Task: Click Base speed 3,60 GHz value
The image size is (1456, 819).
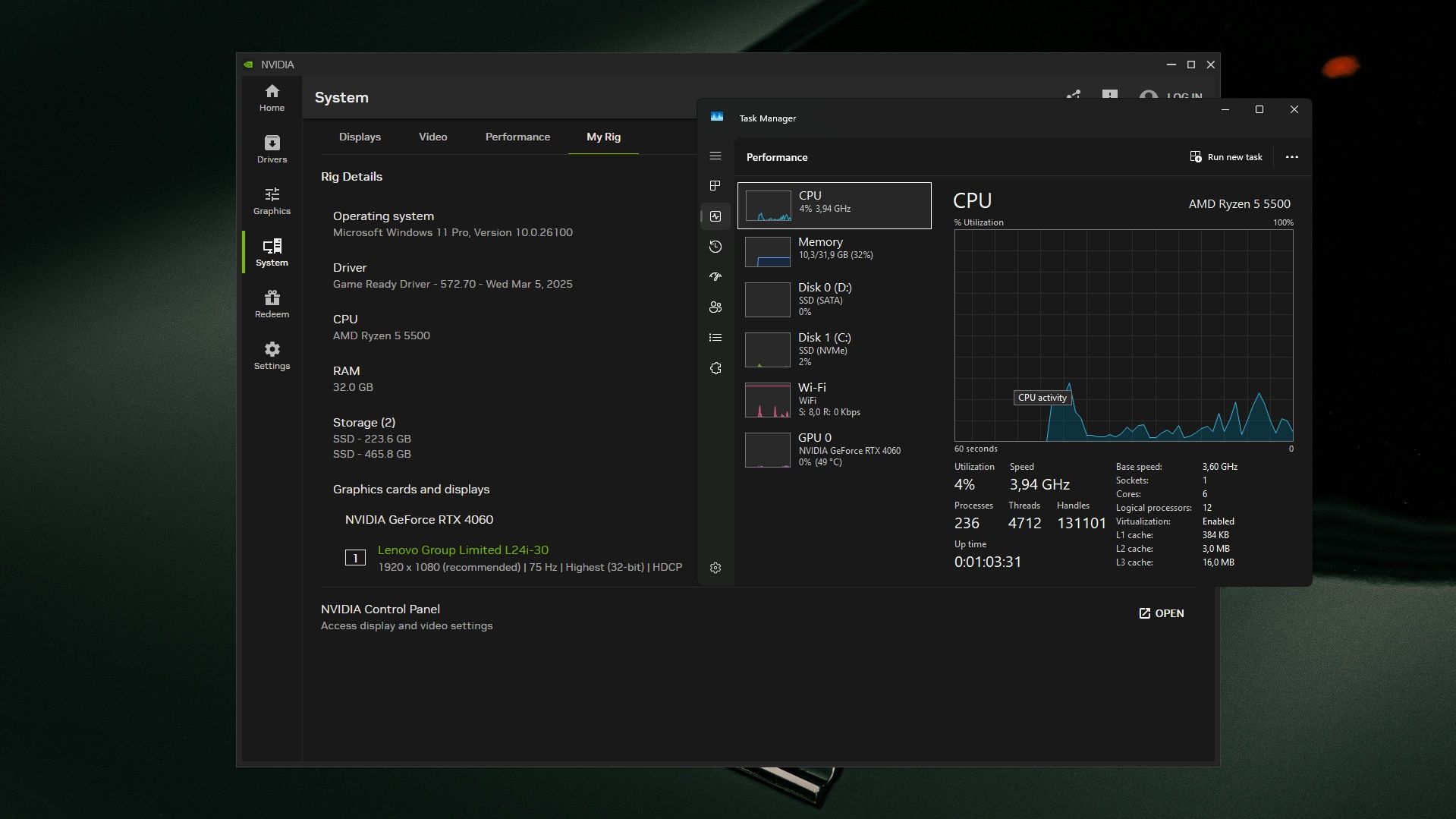Action: pos(1219,467)
